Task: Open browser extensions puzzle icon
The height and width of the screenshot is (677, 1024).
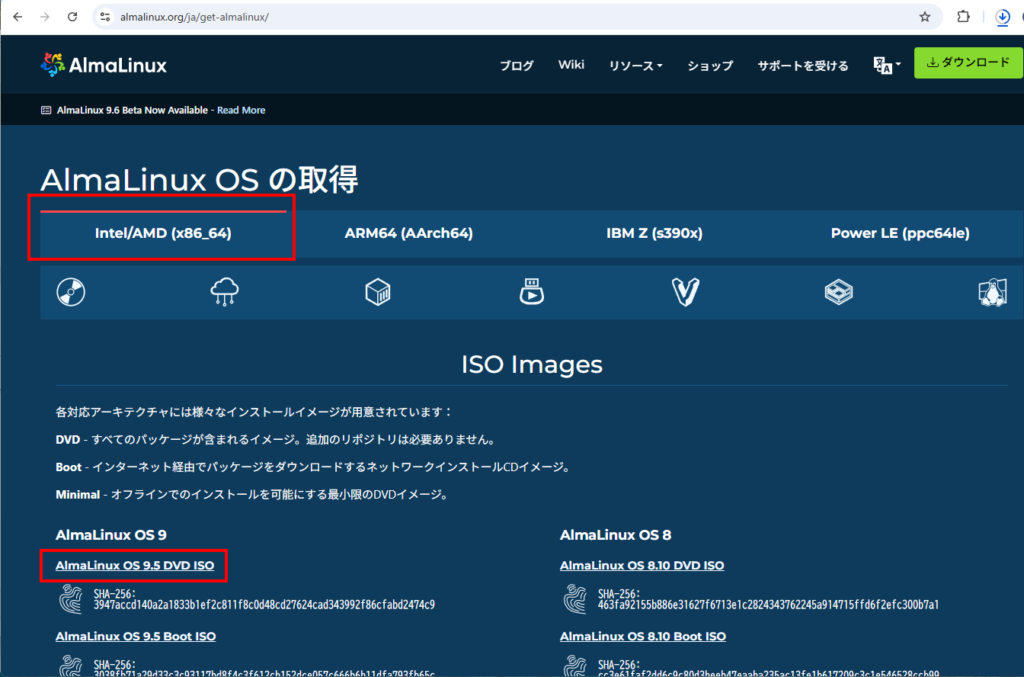Action: coord(963,17)
